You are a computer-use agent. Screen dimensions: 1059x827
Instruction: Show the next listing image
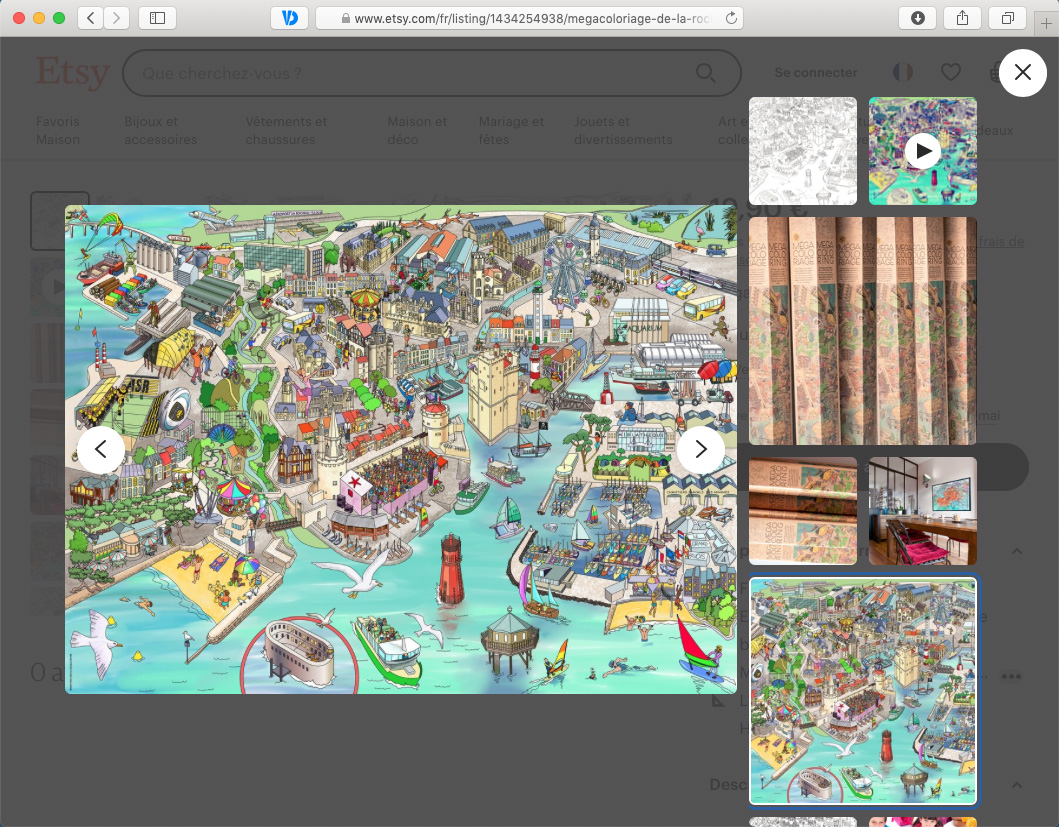point(700,449)
